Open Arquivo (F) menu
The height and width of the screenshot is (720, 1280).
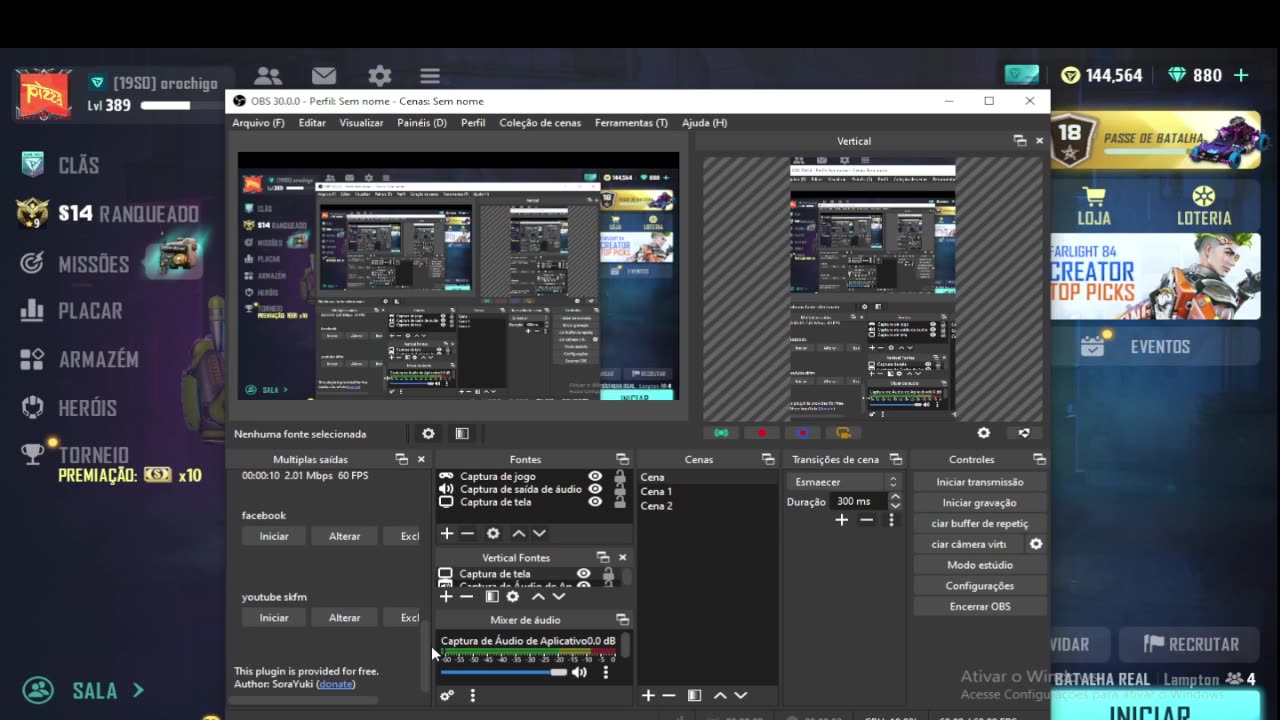pos(258,123)
